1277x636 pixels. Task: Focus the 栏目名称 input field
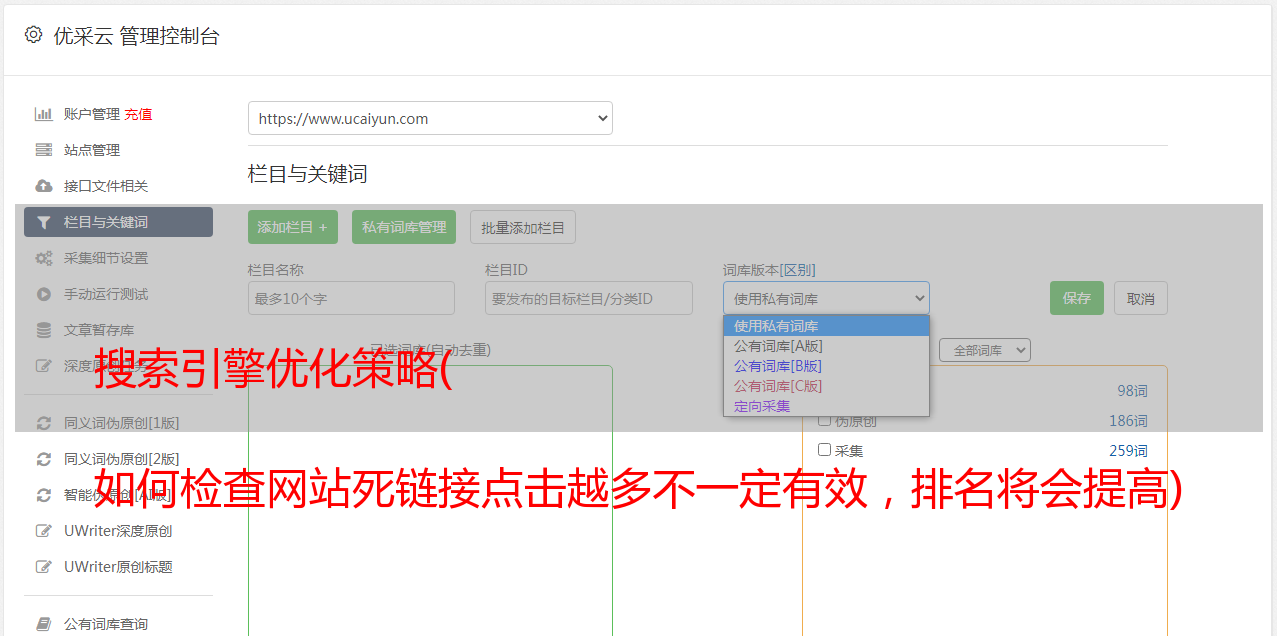351,298
